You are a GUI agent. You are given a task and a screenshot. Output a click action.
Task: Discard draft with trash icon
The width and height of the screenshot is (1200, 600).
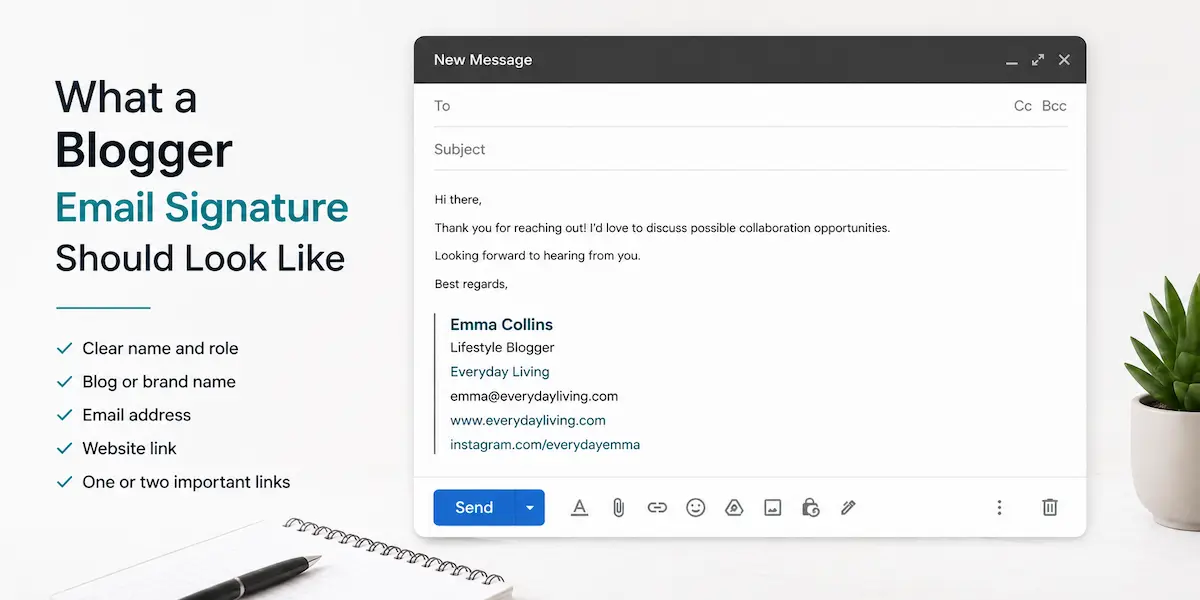[x=1050, y=508]
